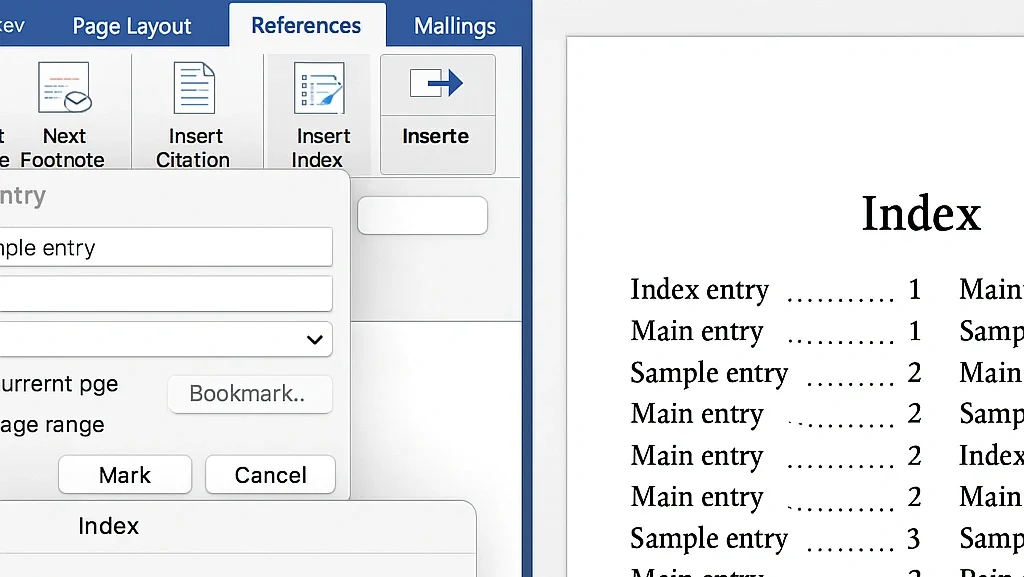The image size is (1024, 577).
Task: Click the first 'Index entry' line in document
Action: click(699, 290)
